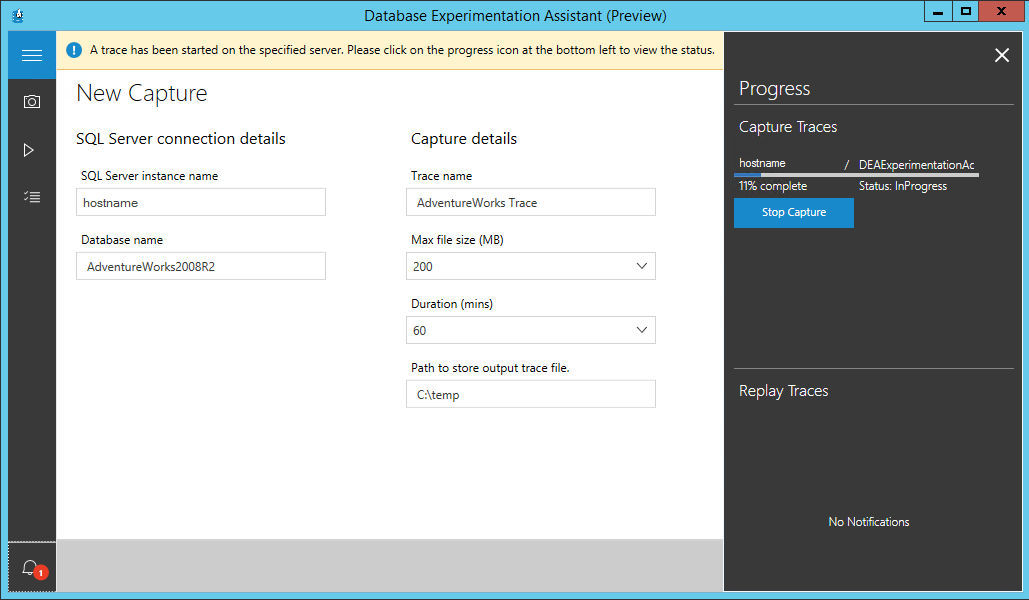Screen dimensions: 1029x600
Task: Select the Capture Traces section heading
Action: (x=788, y=127)
